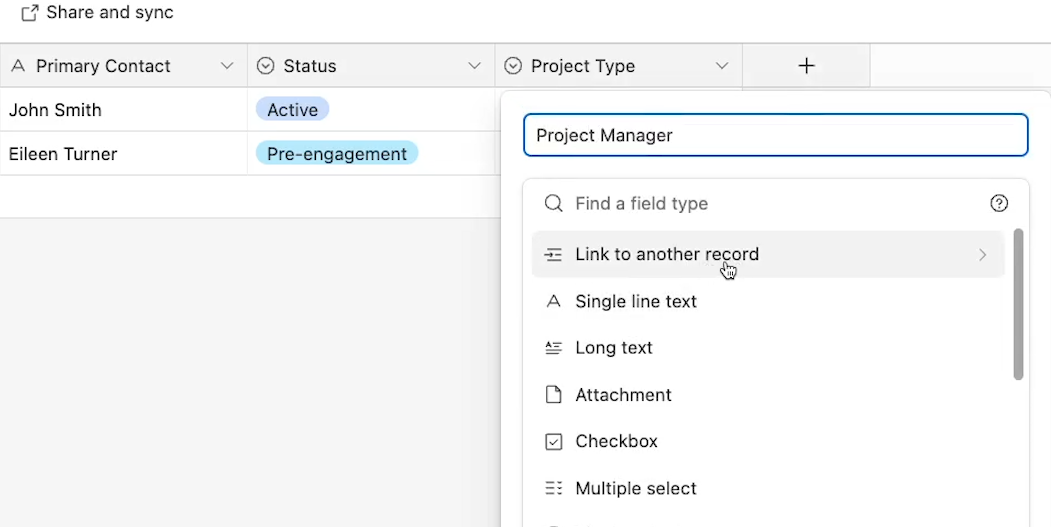This screenshot has width=1051, height=527.
Task: Choose Single line text field type
Action: pyautogui.click(x=768, y=302)
